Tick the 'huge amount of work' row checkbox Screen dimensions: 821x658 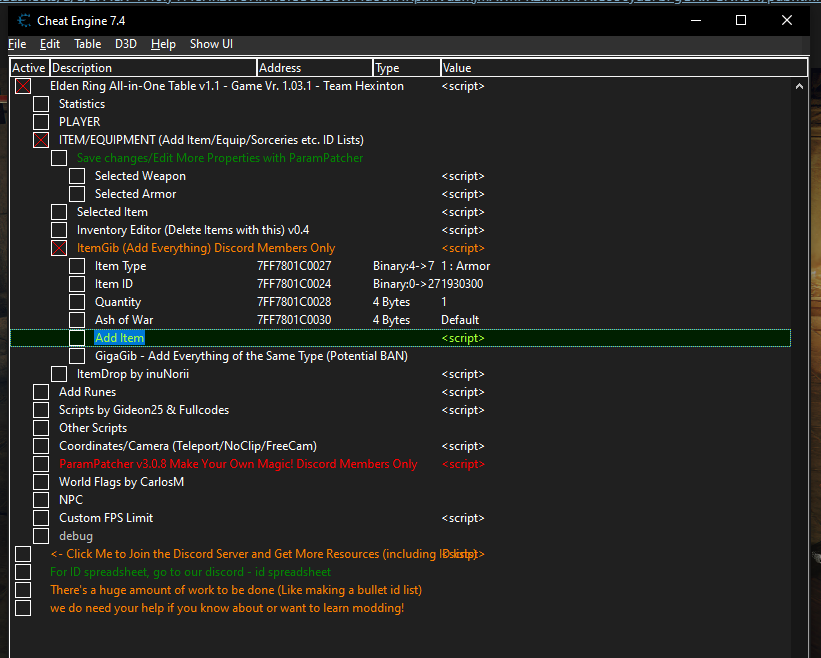[23, 590]
